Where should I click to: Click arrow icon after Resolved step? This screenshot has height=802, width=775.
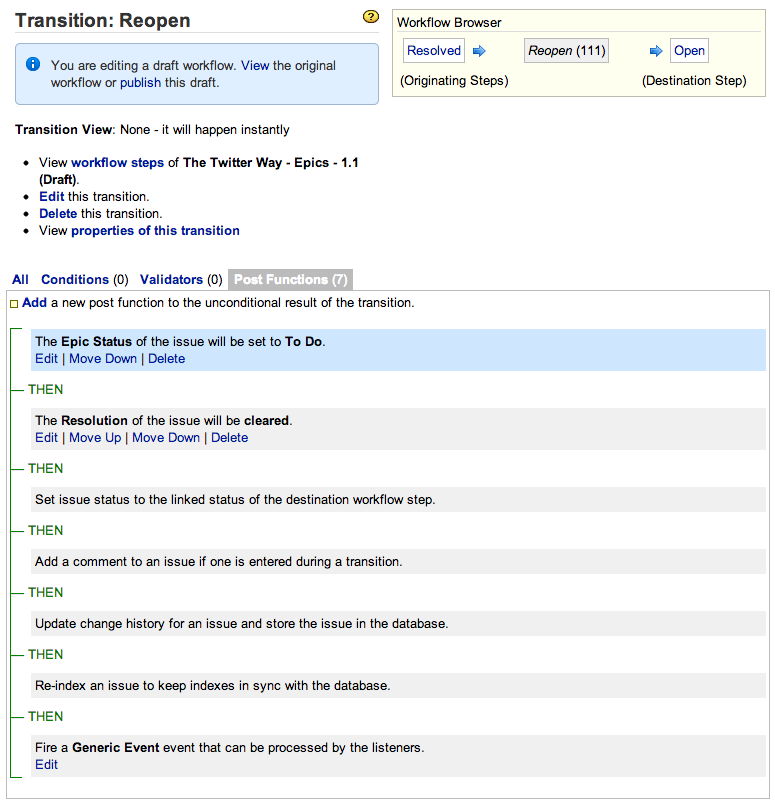pyautogui.click(x=478, y=51)
